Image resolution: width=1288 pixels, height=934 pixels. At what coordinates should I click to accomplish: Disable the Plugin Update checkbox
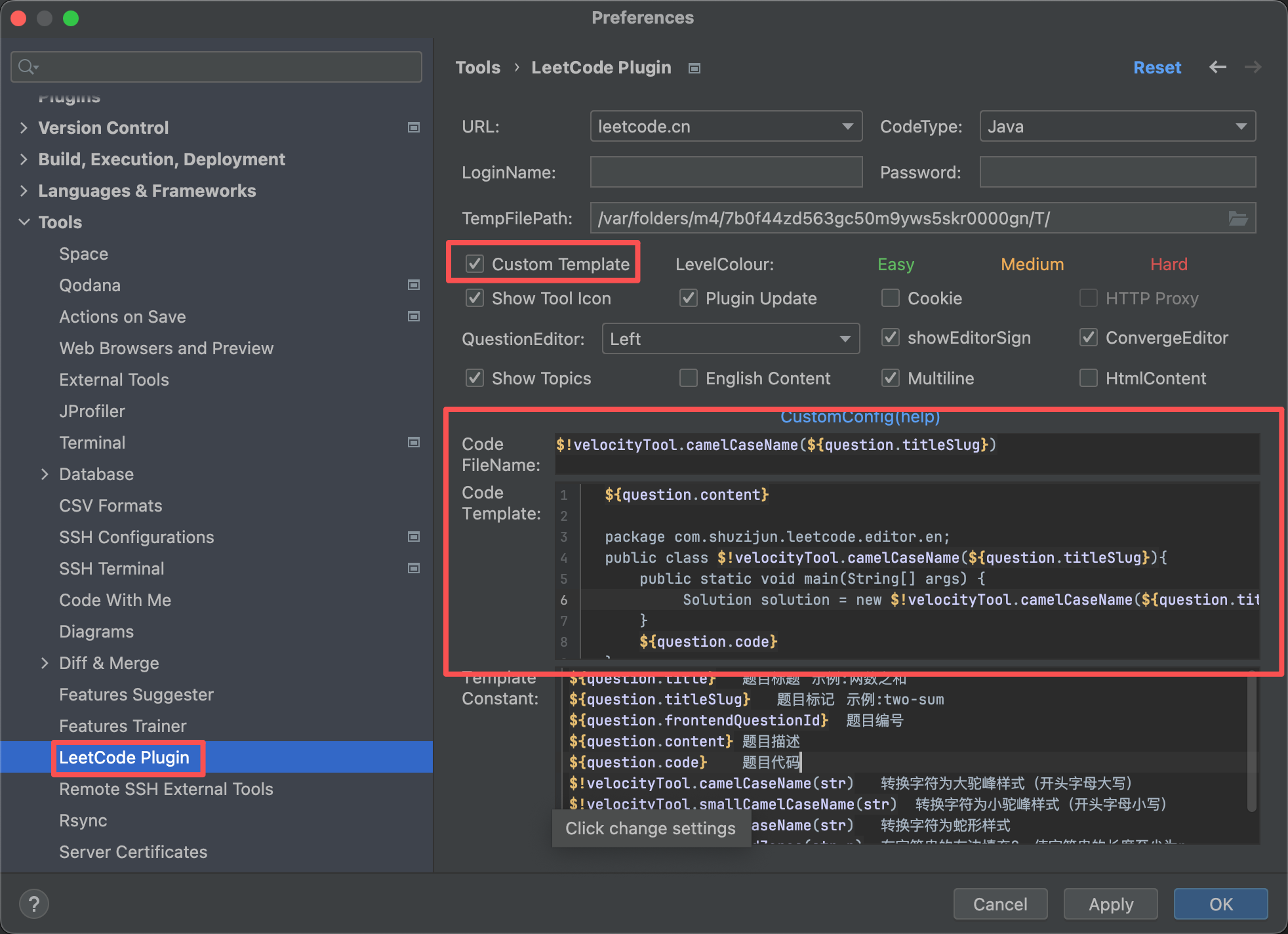pos(688,298)
